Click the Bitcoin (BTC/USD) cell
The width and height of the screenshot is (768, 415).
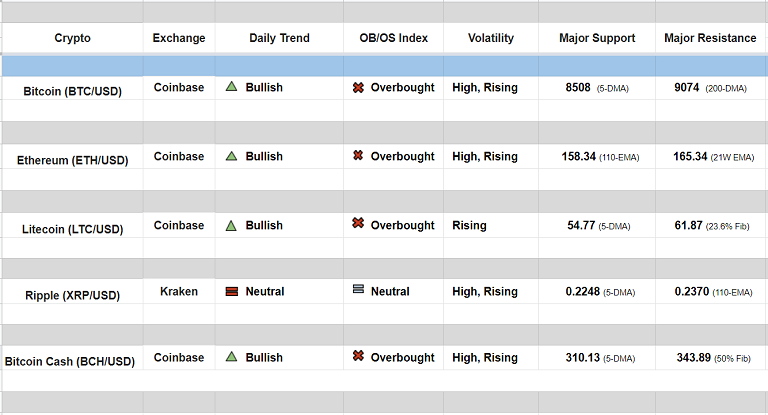72,91
